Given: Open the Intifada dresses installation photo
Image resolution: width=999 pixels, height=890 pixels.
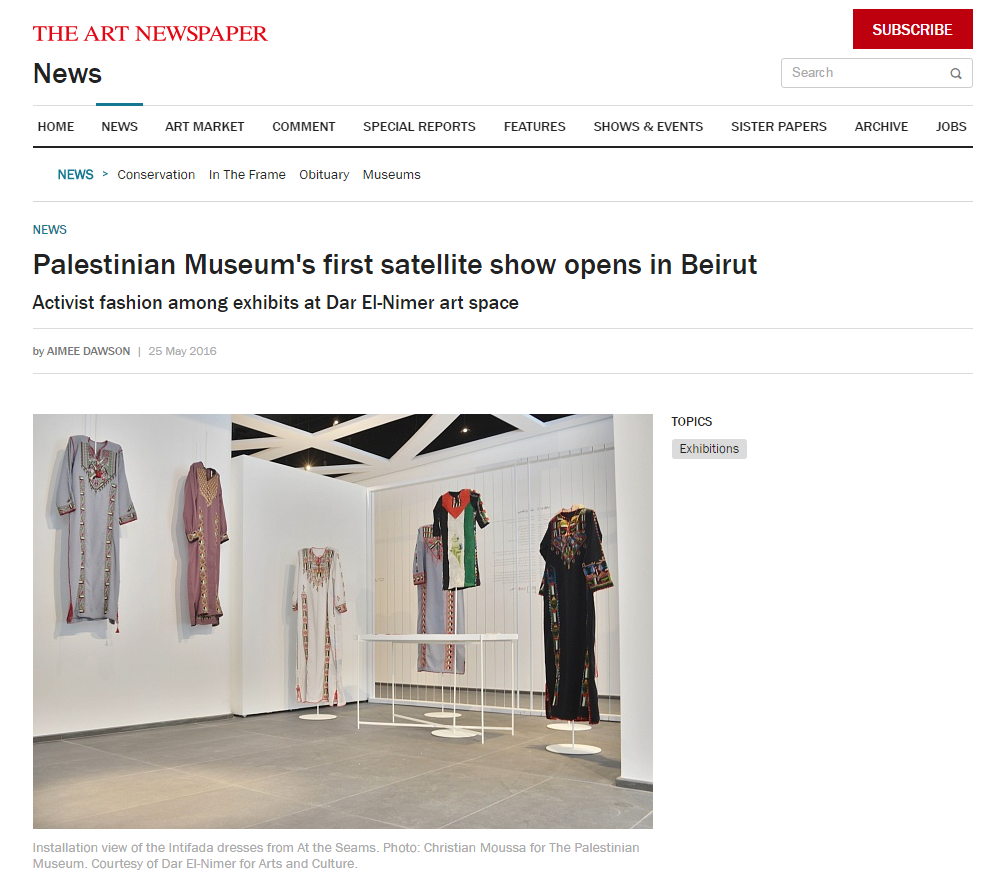Looking at the screenshot, I should click(343, 621).
